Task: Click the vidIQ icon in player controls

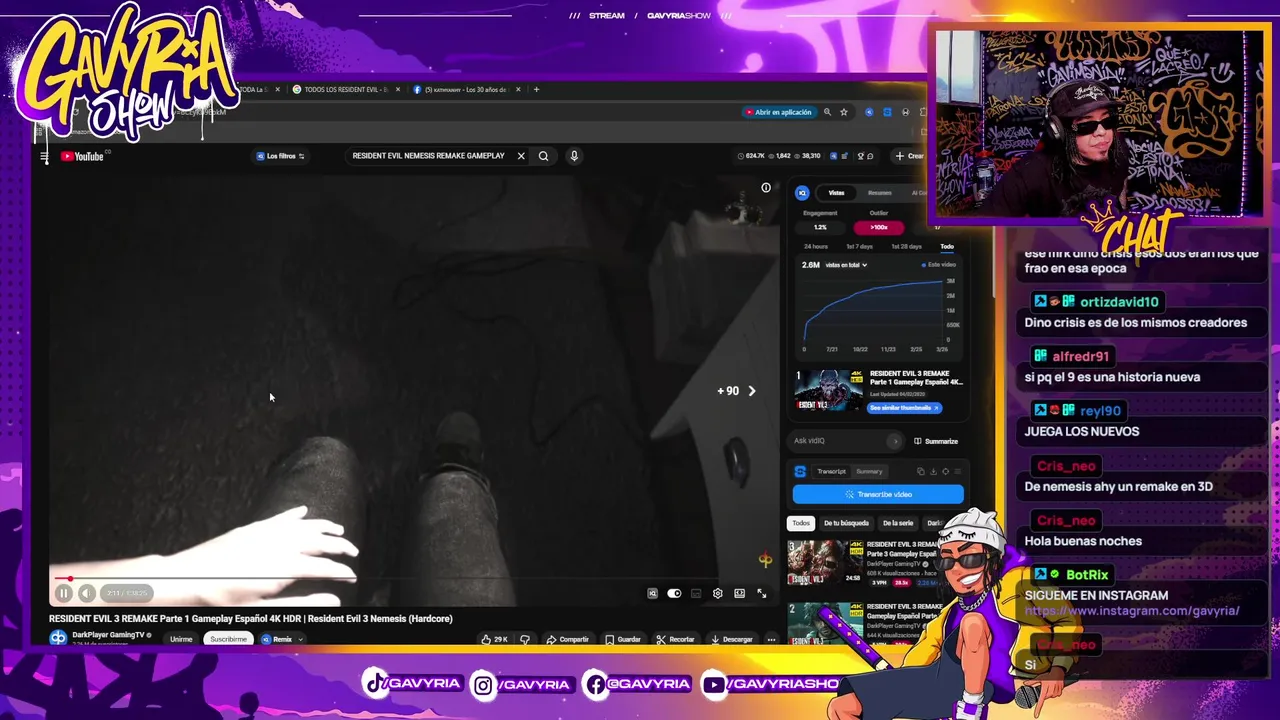Action: point(652,594)
